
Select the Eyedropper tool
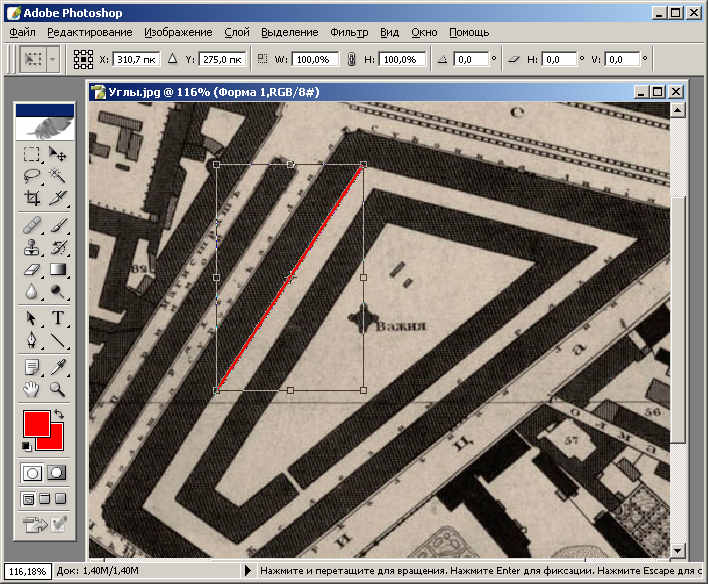click(58, 366)
